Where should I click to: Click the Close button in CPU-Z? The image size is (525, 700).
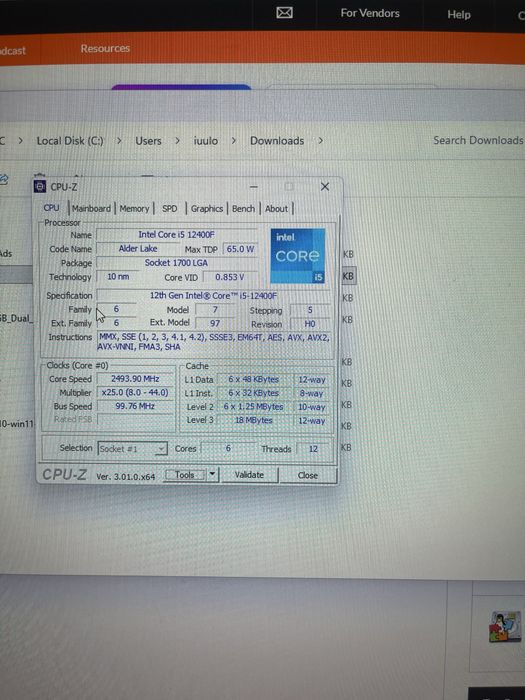click(x=308, y=475)
